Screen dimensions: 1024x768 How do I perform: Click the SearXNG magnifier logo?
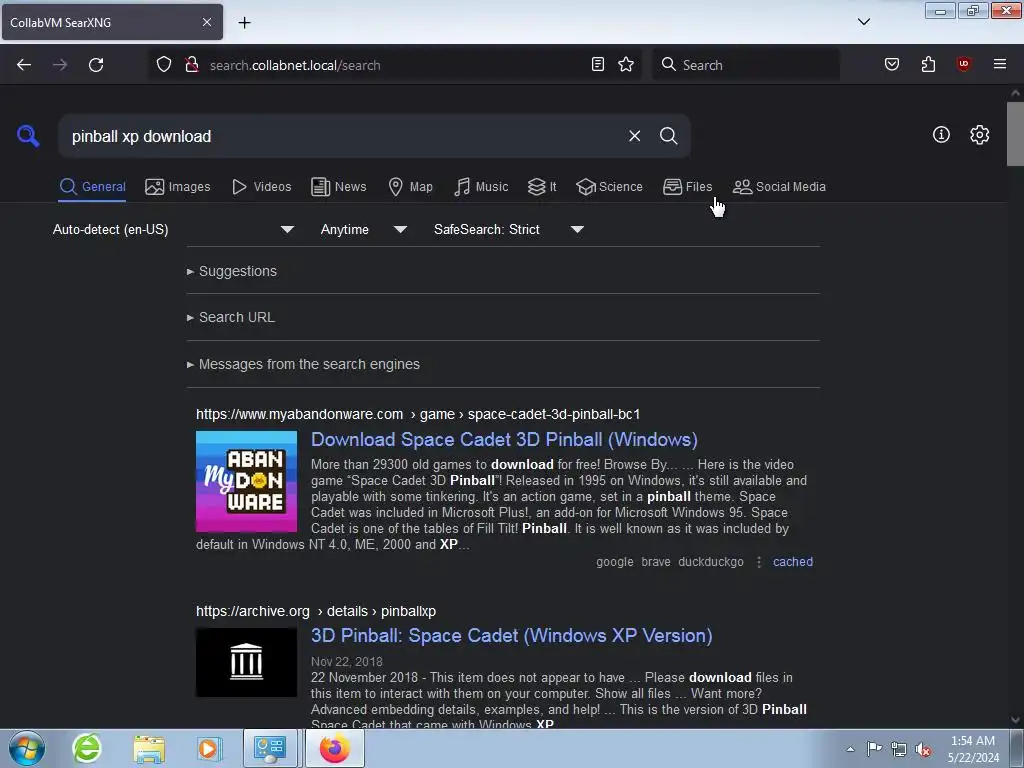tap(28, 136)
